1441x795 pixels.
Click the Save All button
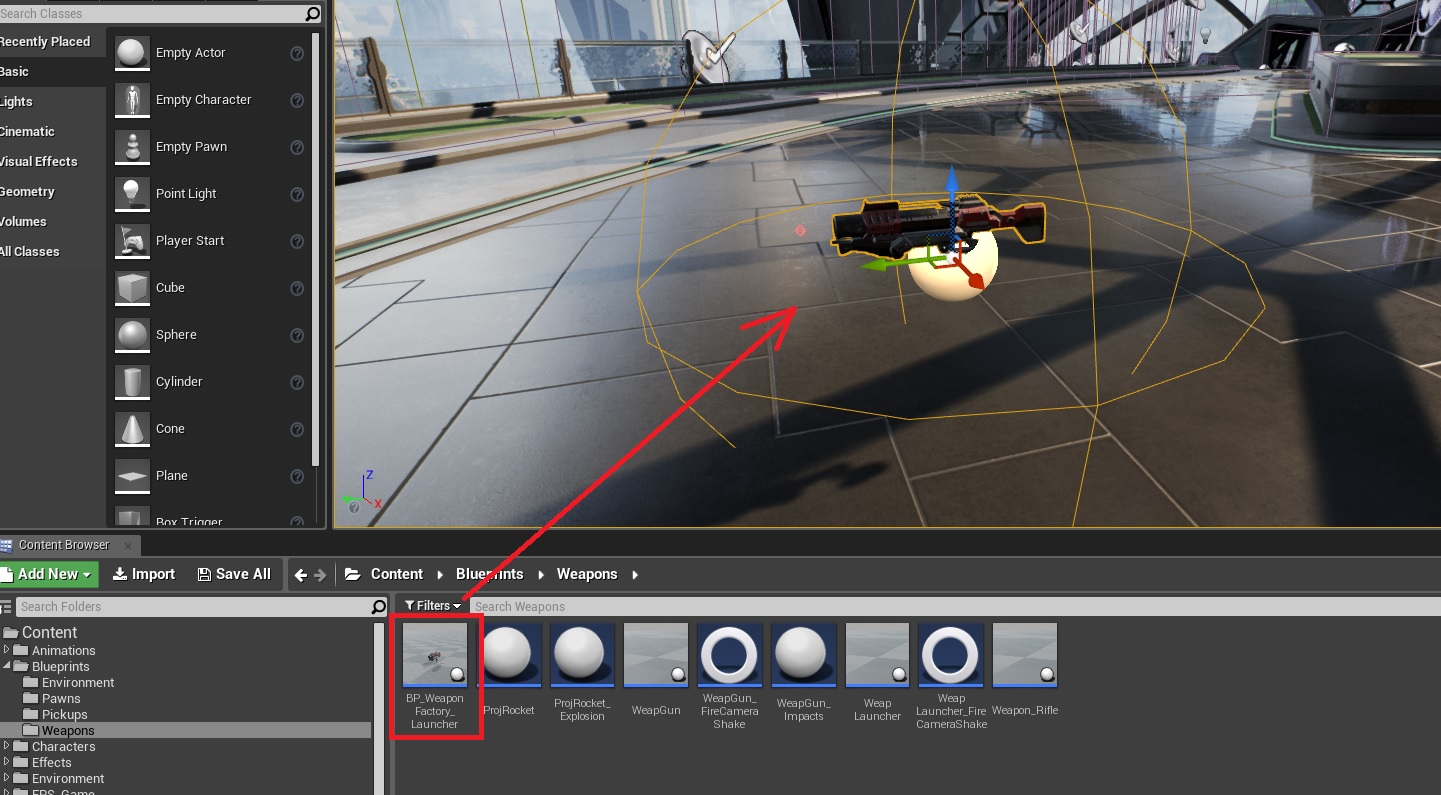(234, 574)
